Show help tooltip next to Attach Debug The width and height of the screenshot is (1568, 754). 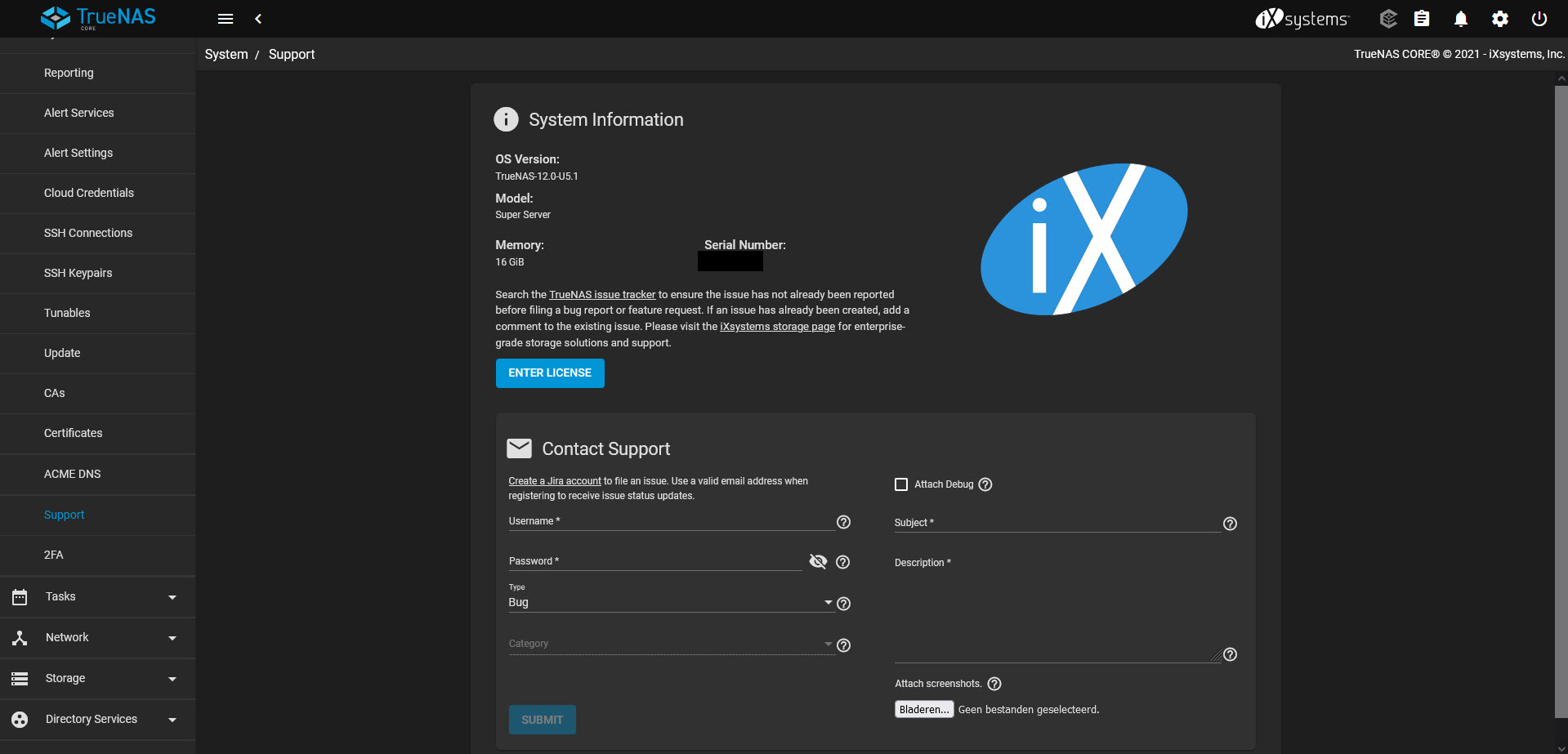(x=985, y=484)
